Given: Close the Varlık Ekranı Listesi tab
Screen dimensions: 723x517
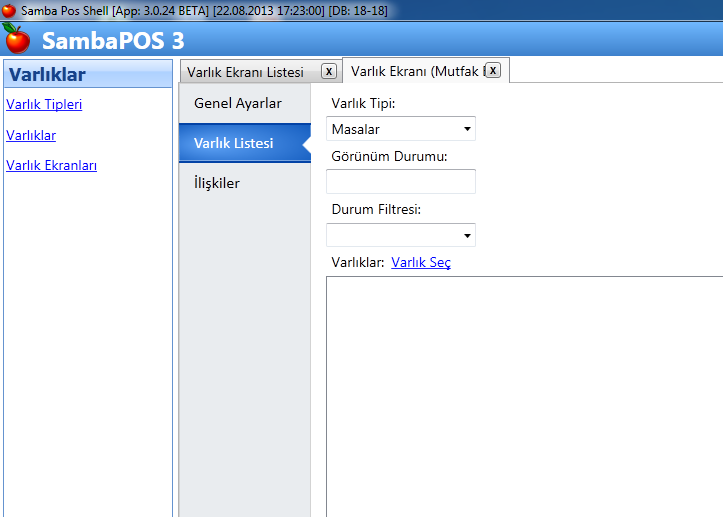Looking at the screenshot, I should pyautogui.click(x=328, y=71).
